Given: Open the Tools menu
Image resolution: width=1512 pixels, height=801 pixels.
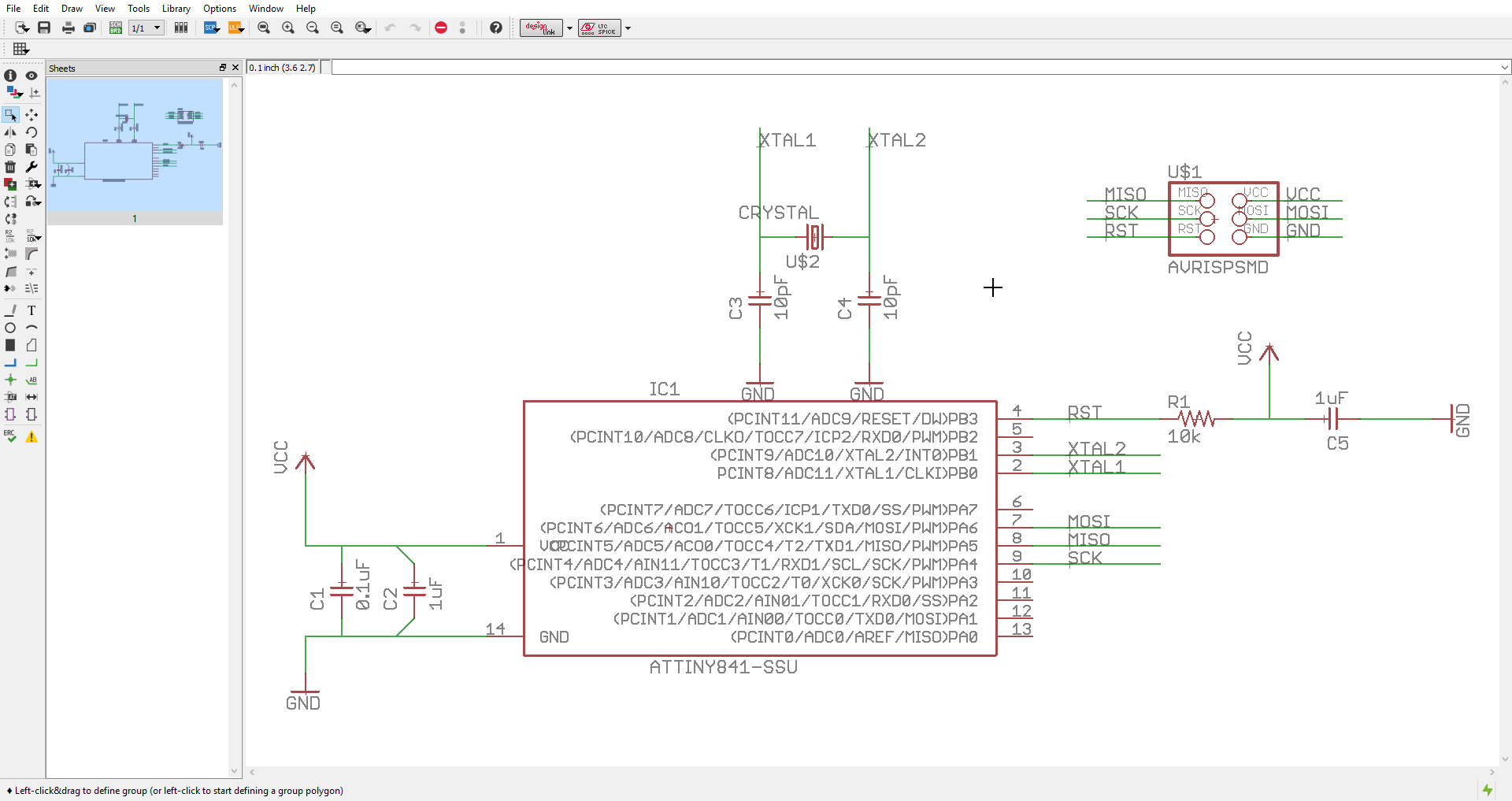Looking at the screenshot, I should [x=139, y=9].
